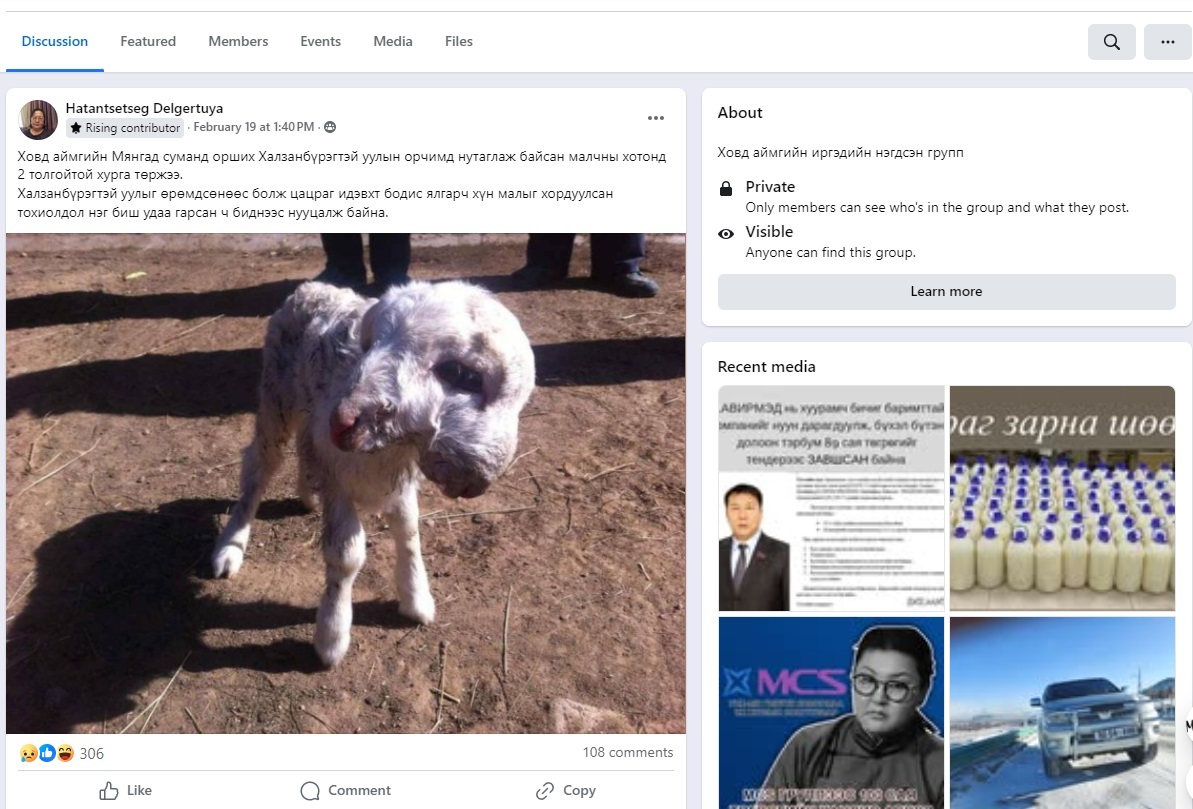Open the Hatantsetseg Delgertuya author name link

(145, 108)
